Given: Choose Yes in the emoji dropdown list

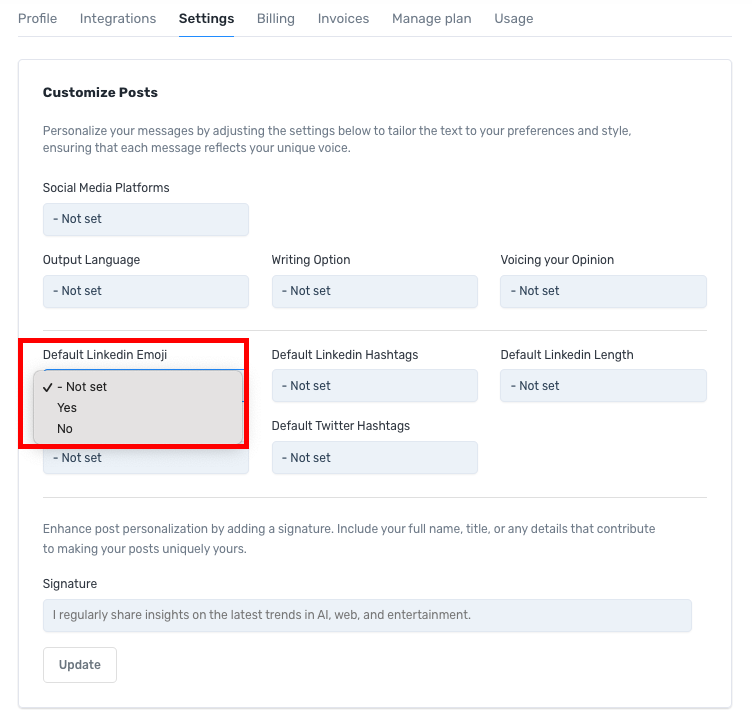Looking at the screenshot, I should point(67,408).
